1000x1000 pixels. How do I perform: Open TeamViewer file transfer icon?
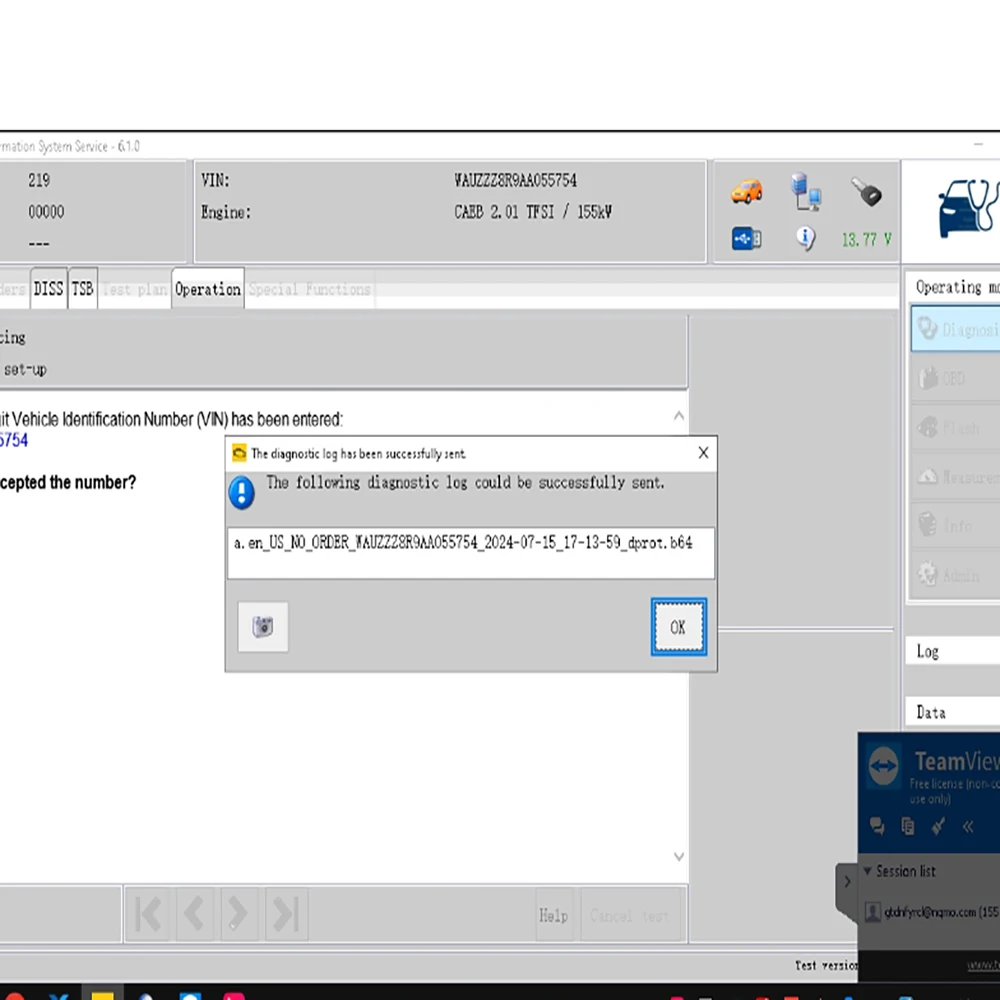908,827
